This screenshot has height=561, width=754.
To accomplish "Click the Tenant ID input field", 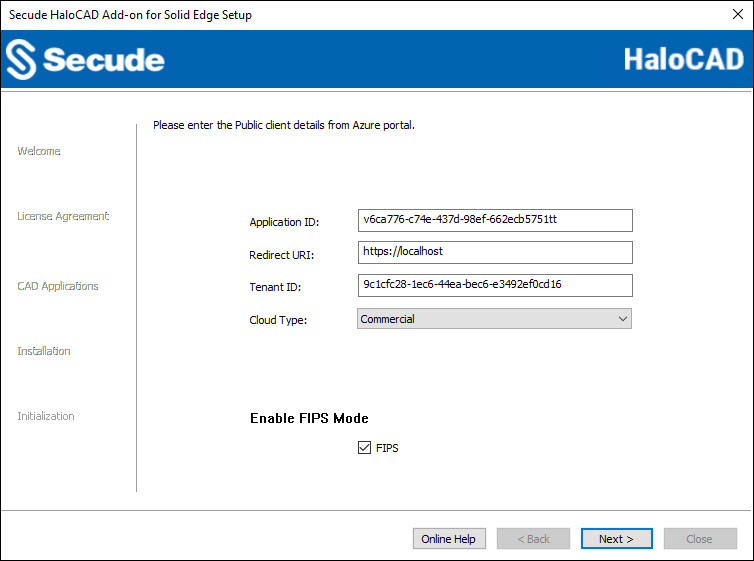I will click(495, 286).
